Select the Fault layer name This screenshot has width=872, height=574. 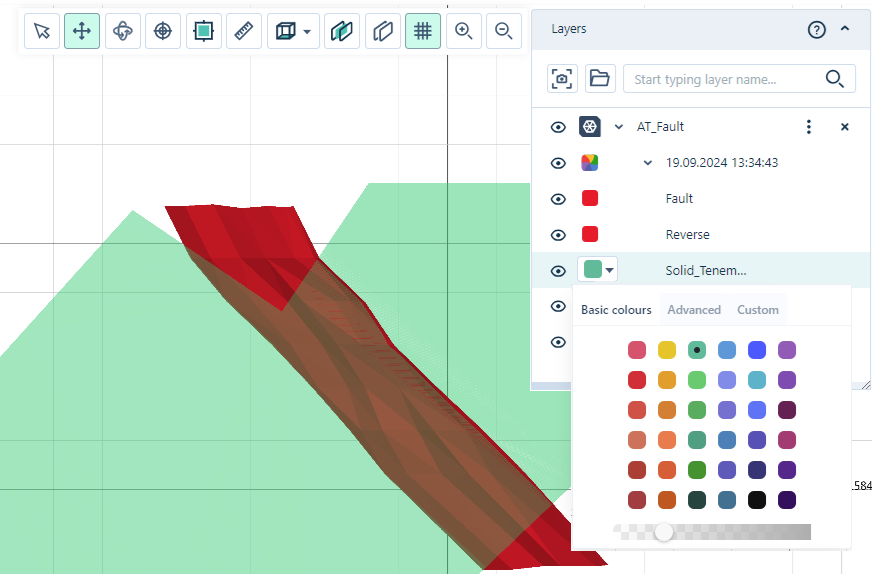coord(679,199)
